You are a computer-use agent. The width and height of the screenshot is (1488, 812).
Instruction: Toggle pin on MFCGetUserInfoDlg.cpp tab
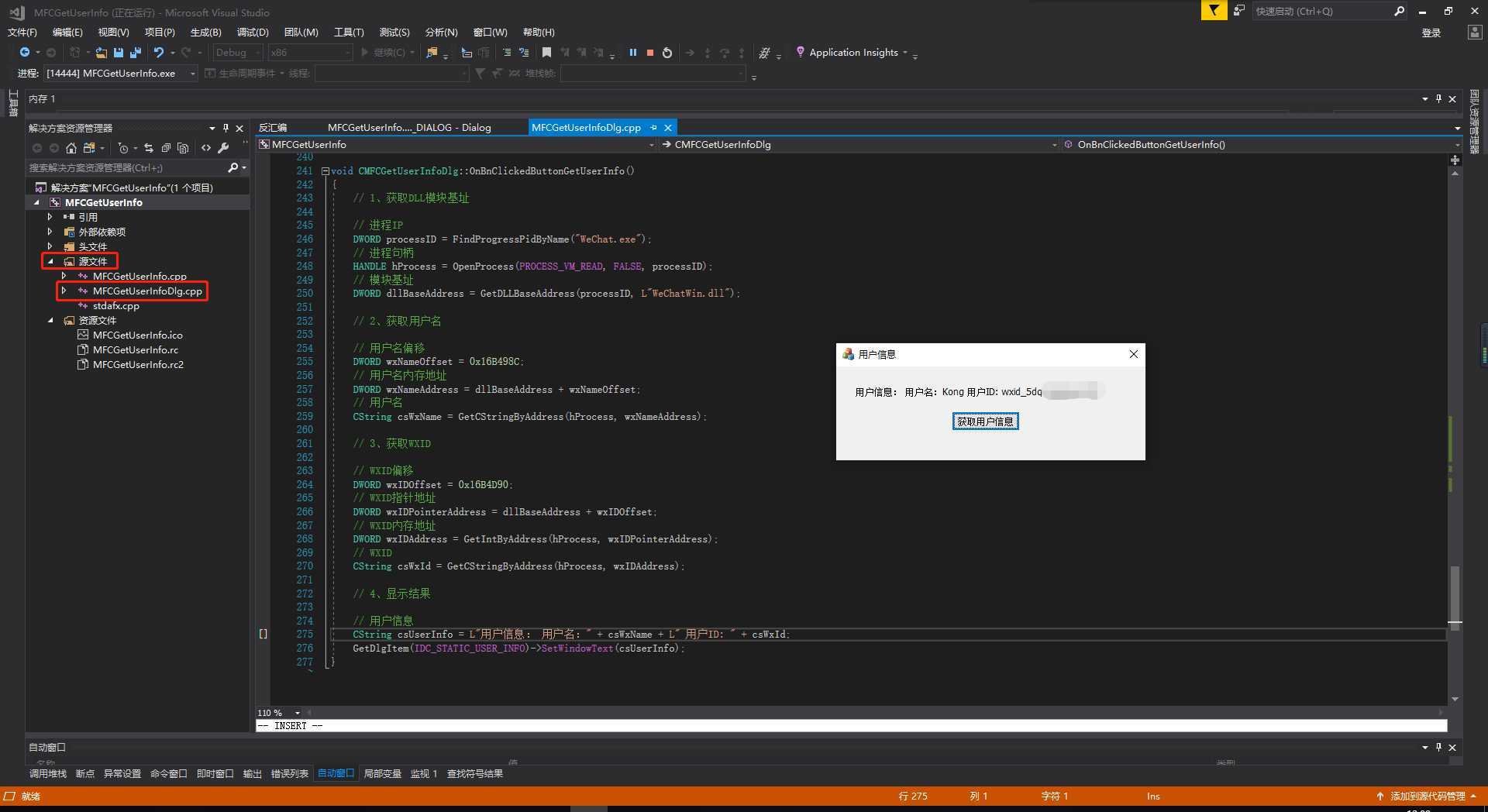pos(653,127)
